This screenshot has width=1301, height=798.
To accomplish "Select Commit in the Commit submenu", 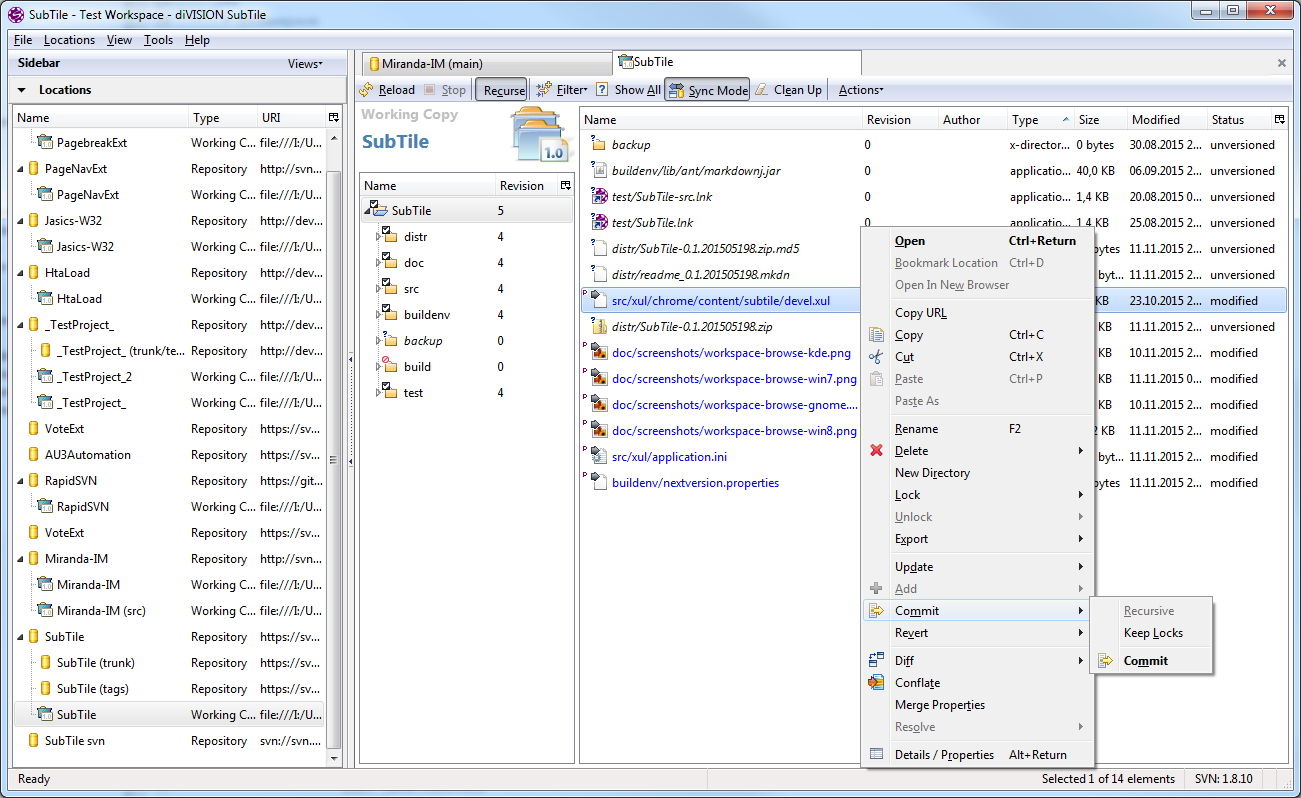I will pyautogui.click(x=1146, y=660).
